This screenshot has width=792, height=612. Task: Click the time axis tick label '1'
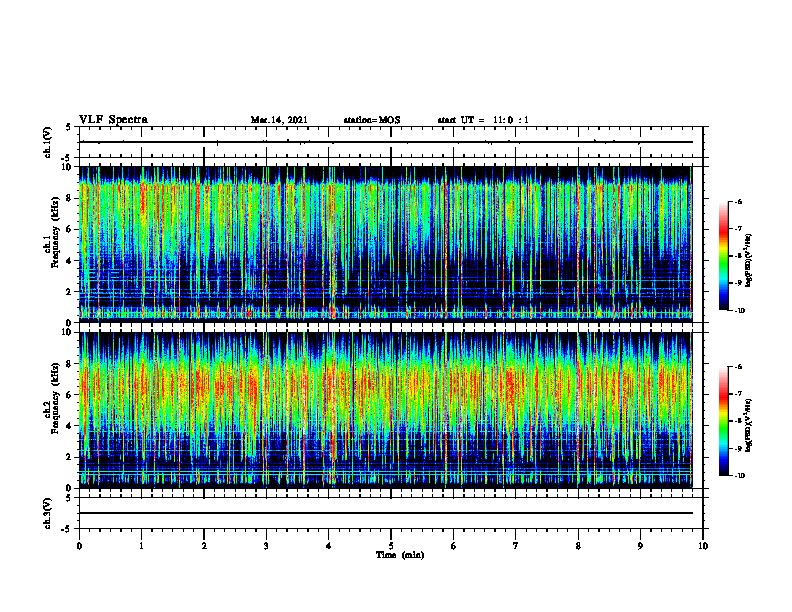(x=141, y=546)
